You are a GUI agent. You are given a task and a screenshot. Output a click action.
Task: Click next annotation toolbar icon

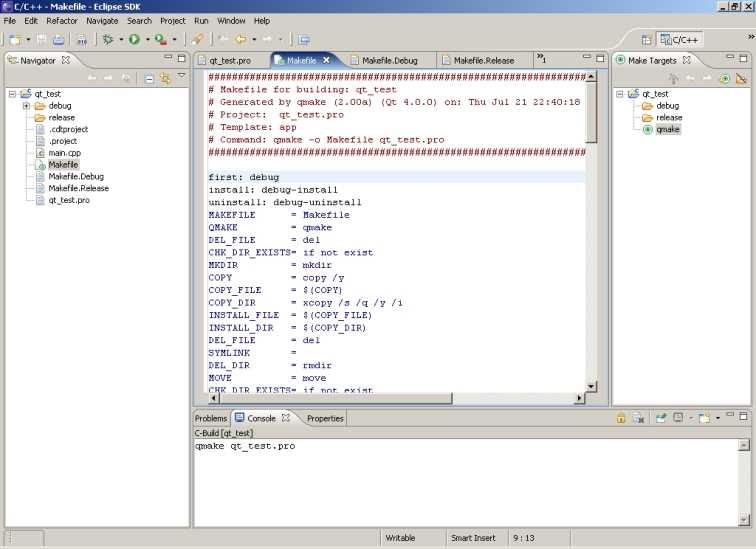tap(304, 40)
